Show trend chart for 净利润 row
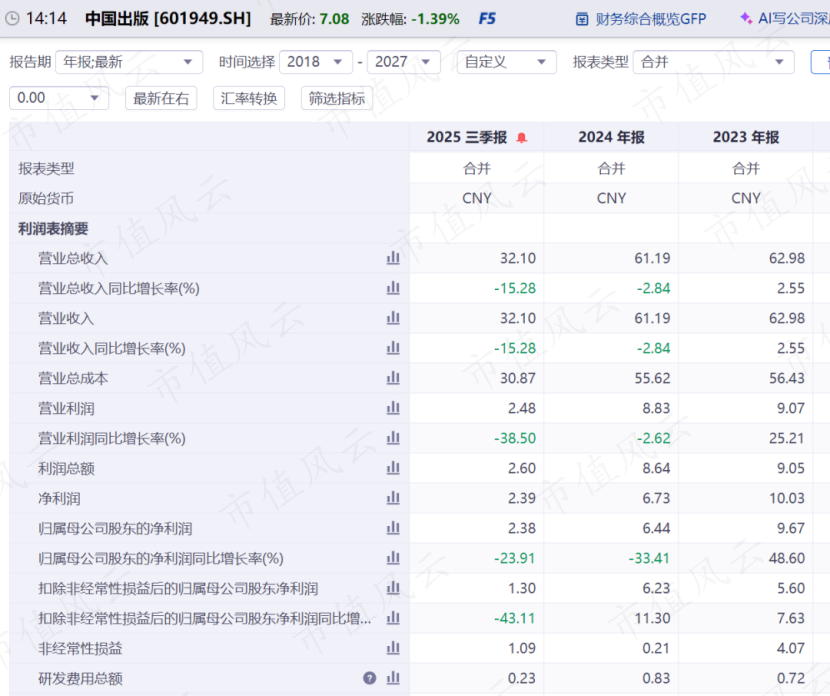The image size is (830, 696). (x=393, y=498)
